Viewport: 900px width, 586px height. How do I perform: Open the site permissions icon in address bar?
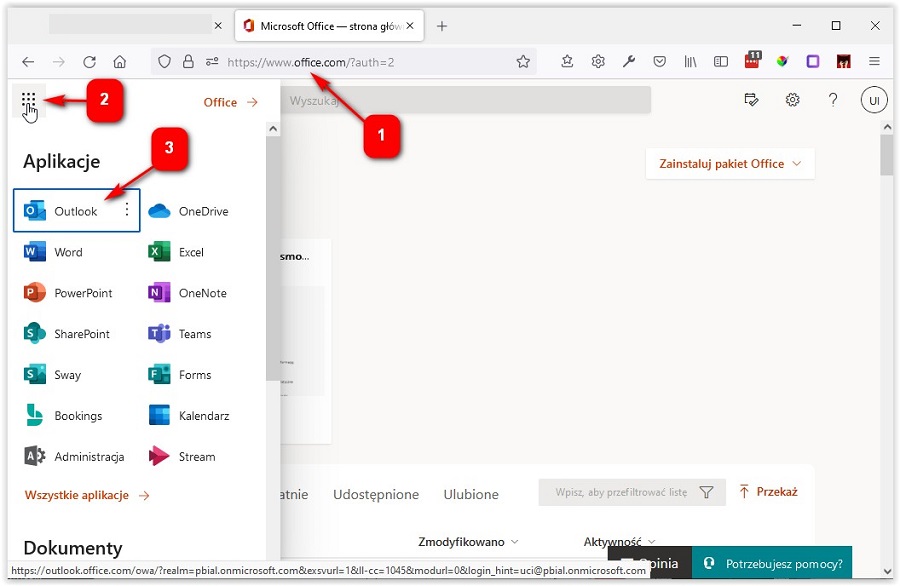coord(212,61)
